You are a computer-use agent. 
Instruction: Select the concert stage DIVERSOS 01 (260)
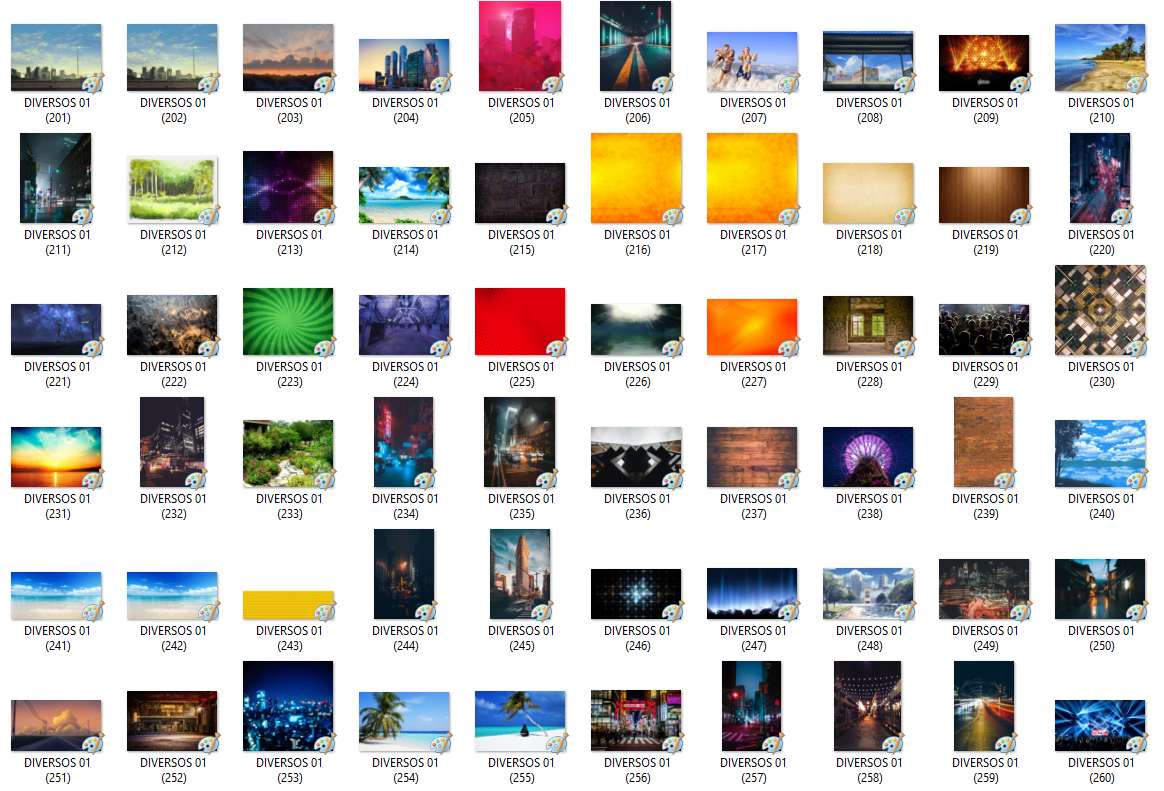pyautogui.click(x=1100, y=725)
